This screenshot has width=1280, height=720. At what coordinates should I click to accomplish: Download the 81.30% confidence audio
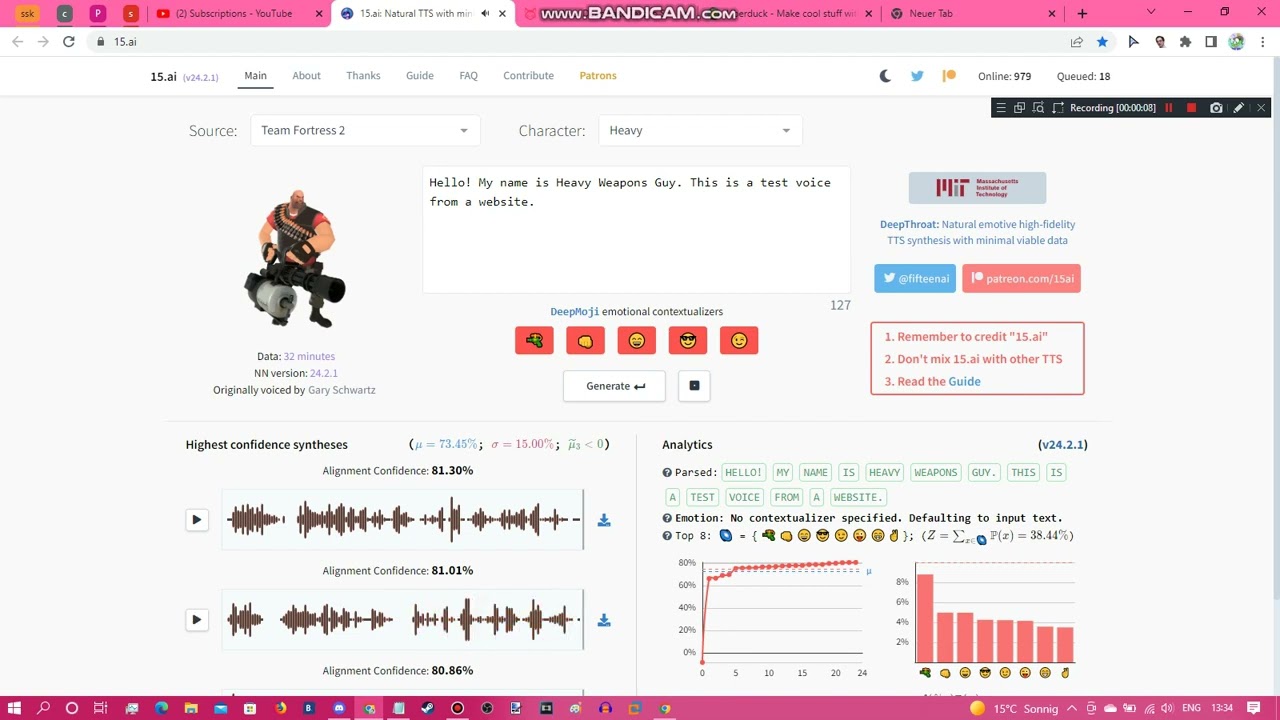click(x=604, y=520)
